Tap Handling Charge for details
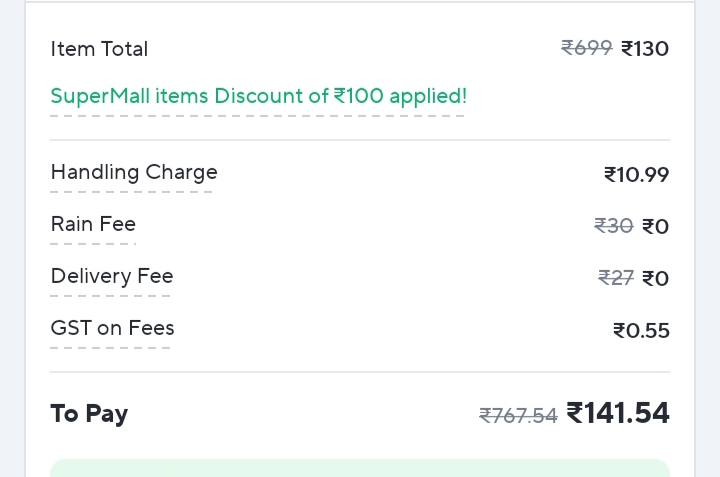Image resolution: width=720 pixels, height=477 pixels. point(134,172)
